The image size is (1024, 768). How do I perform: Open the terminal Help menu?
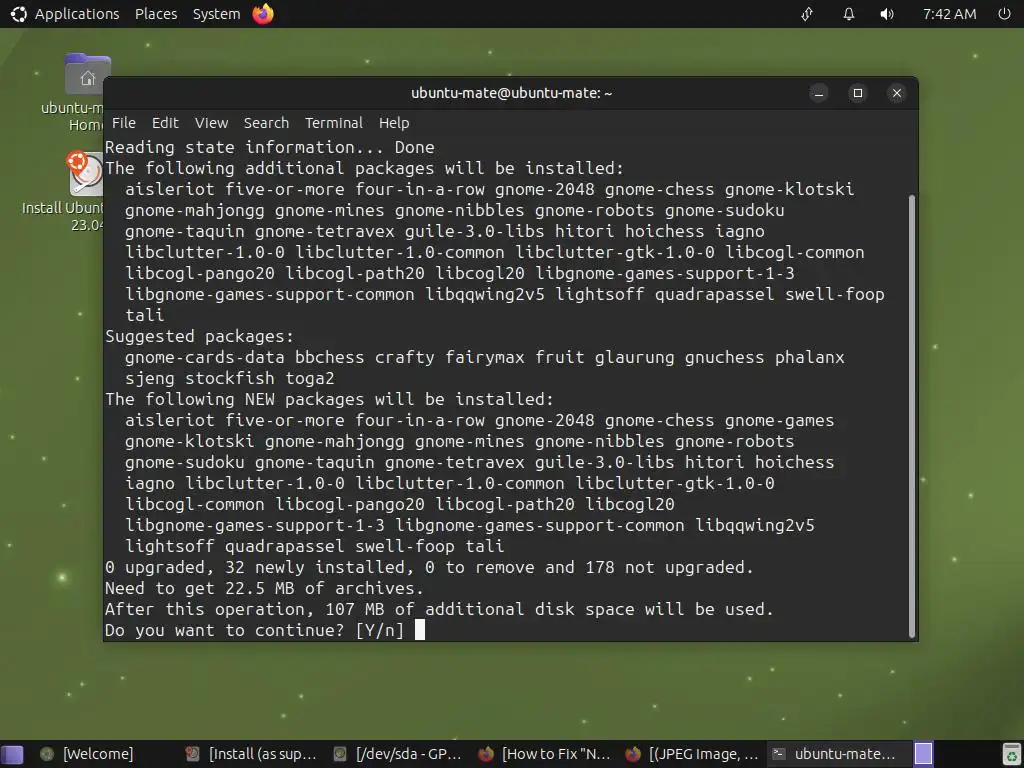click(x=394, y=123)
